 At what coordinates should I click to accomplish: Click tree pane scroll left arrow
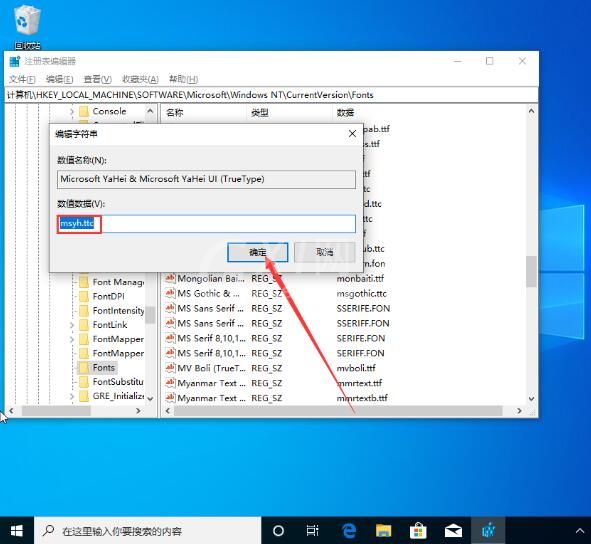coord(11,411)
